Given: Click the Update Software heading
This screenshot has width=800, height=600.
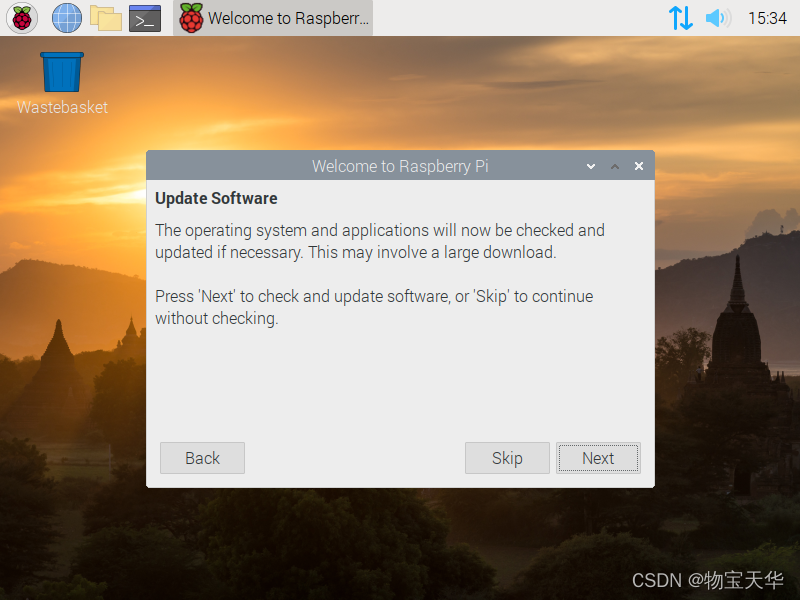Looking at the screenshot, I should tap(216, 198).
